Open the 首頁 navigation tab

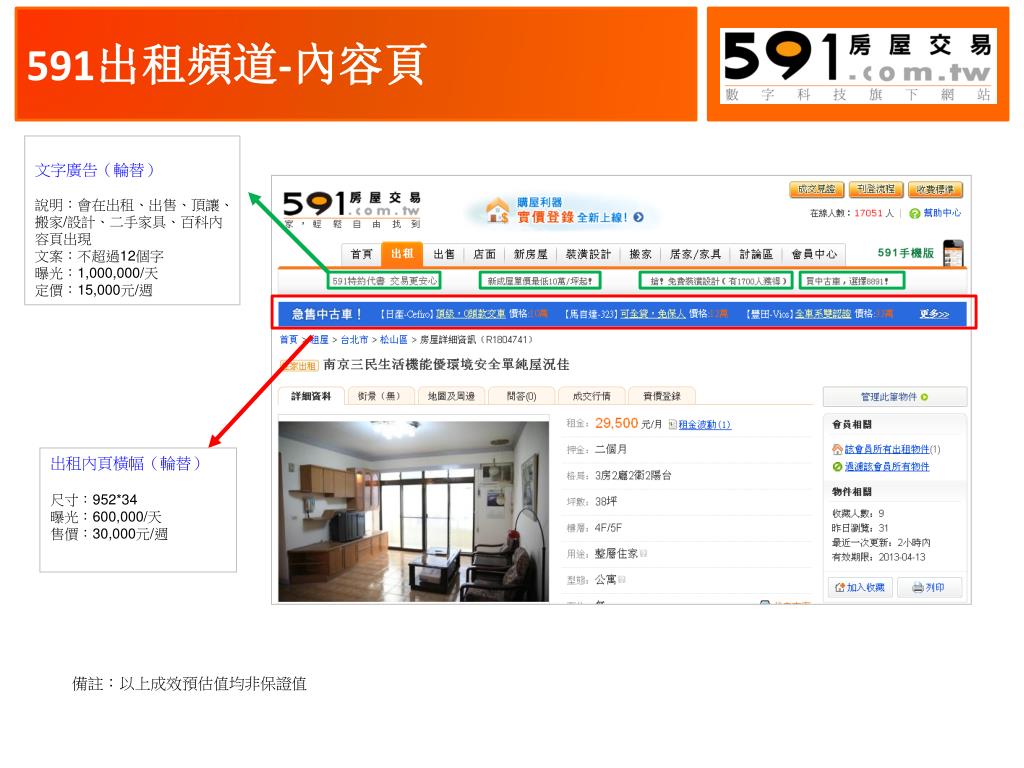361,254
